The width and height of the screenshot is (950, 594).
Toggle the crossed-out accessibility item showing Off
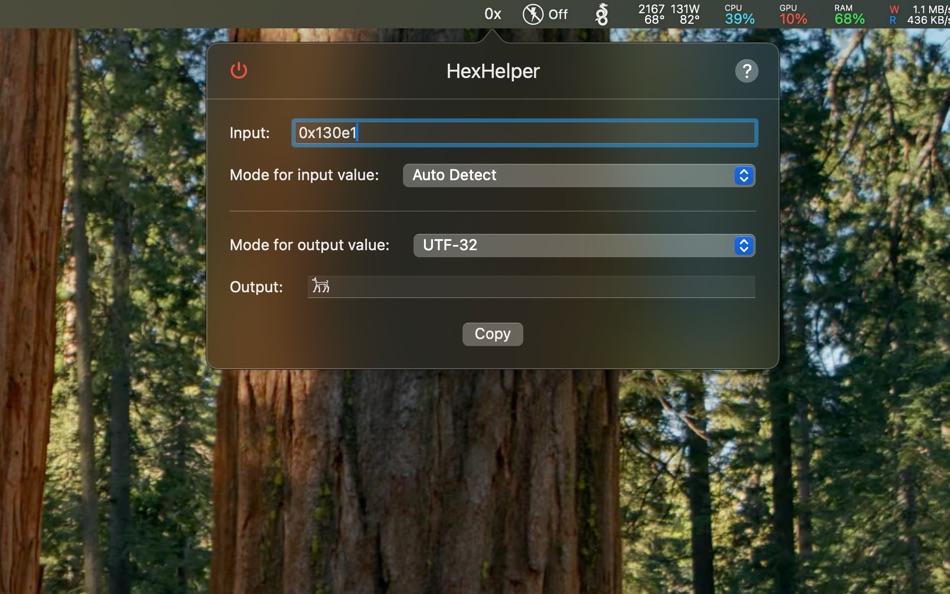pos(544,14)
